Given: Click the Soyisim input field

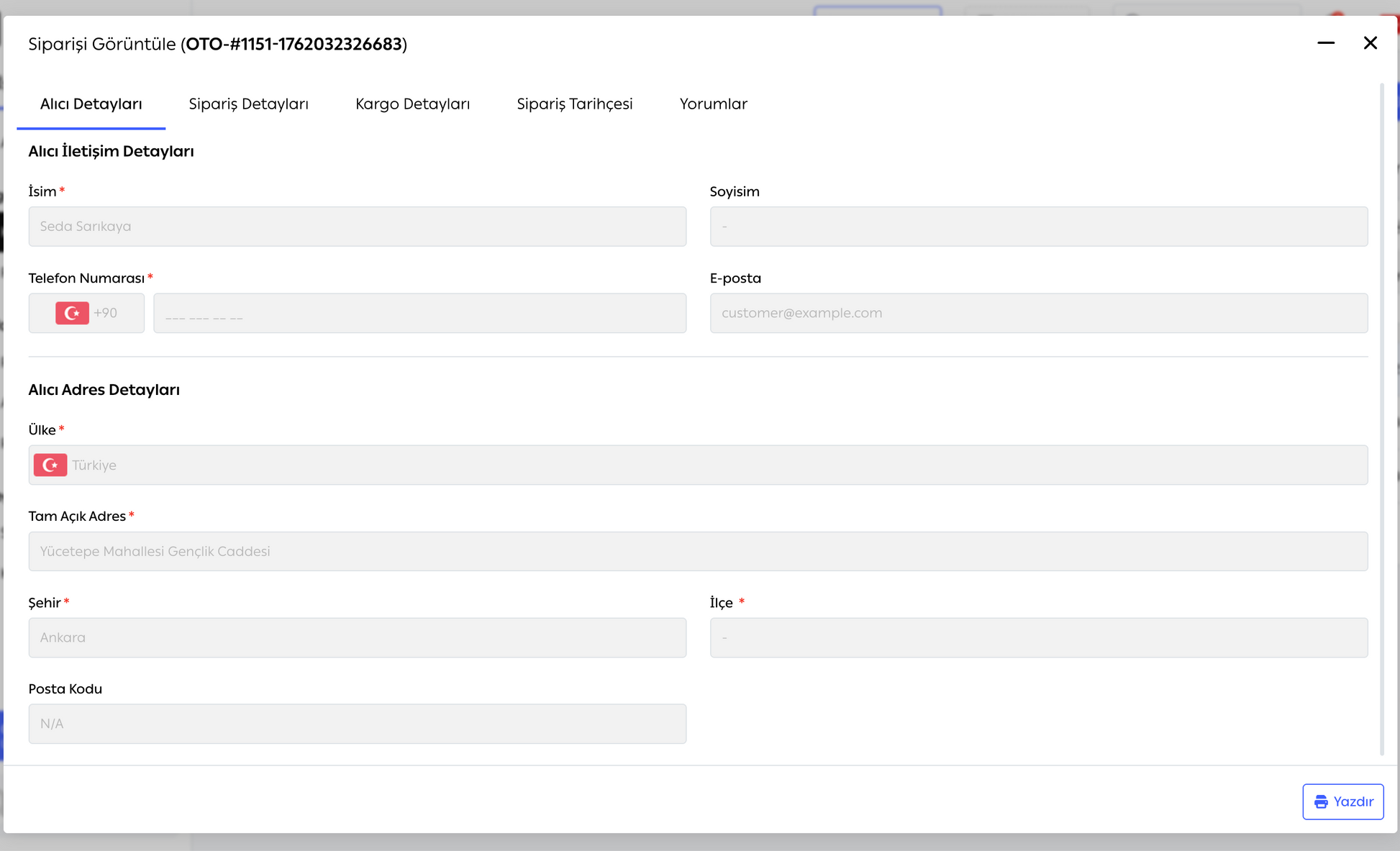Looking at the screenshot, I should click(1038, 227).
